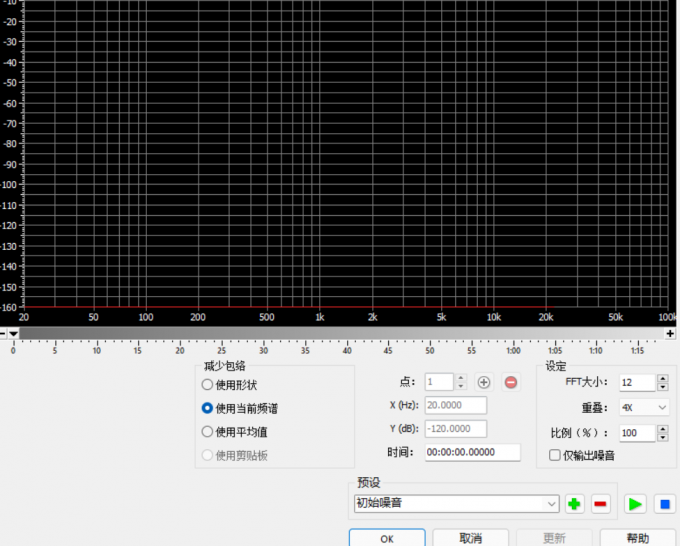
Task: Click the red remove preset minus icon
Action: point(601,504)
